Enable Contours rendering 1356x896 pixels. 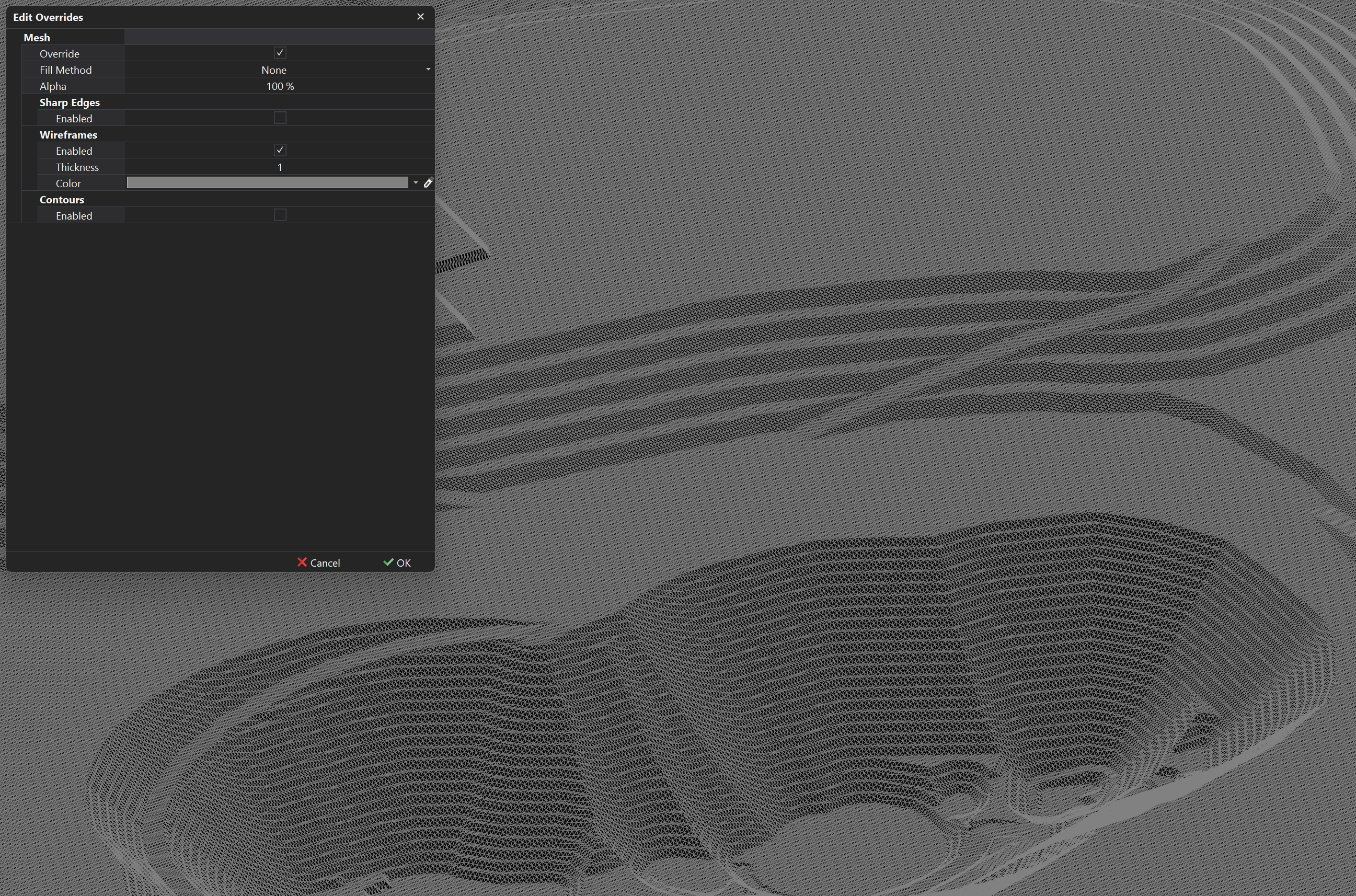tap(280, 215)
